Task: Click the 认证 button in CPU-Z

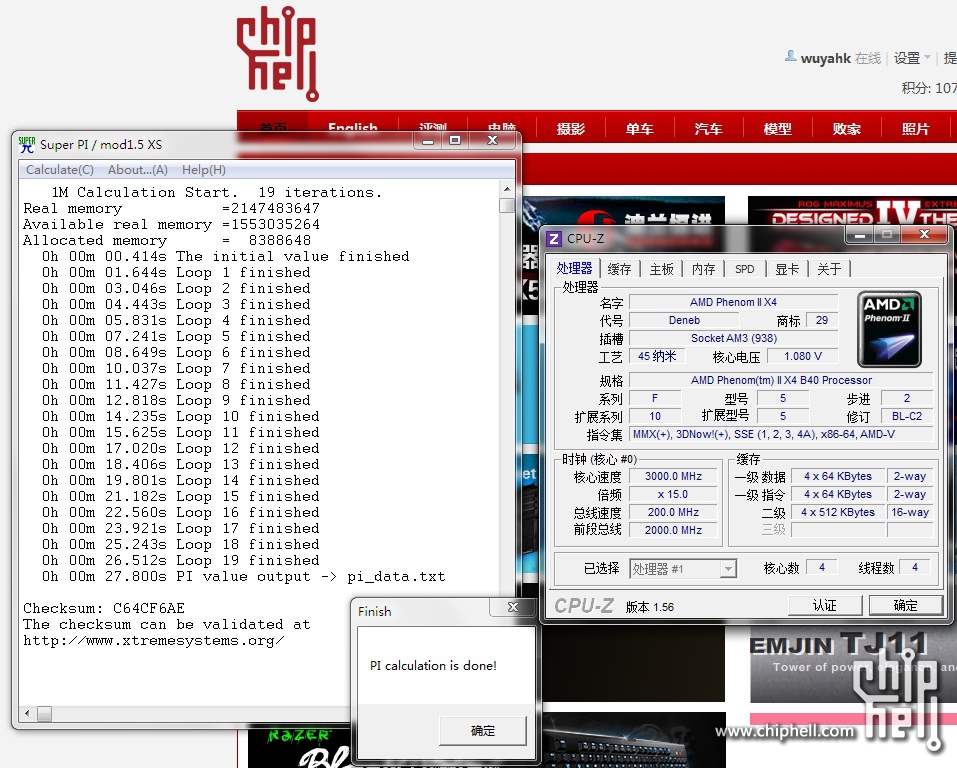Action: click(x=825, y=606)
